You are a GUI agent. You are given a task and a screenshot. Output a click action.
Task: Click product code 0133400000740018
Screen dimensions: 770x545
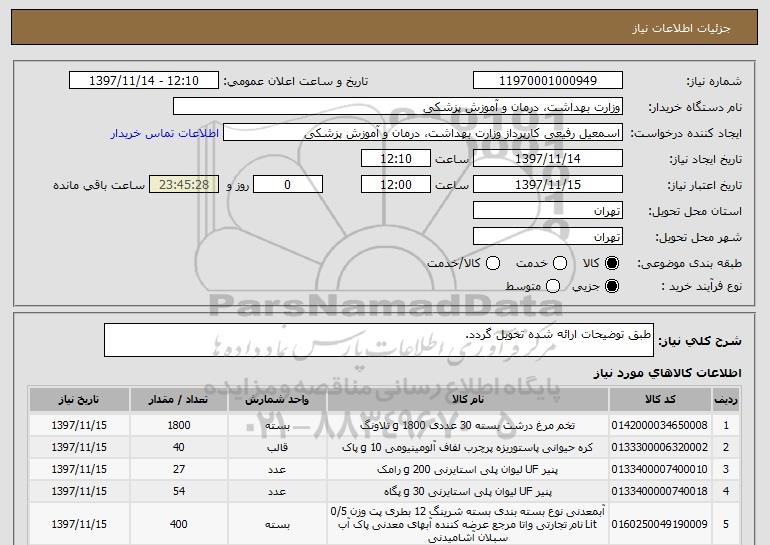point(660,491)
